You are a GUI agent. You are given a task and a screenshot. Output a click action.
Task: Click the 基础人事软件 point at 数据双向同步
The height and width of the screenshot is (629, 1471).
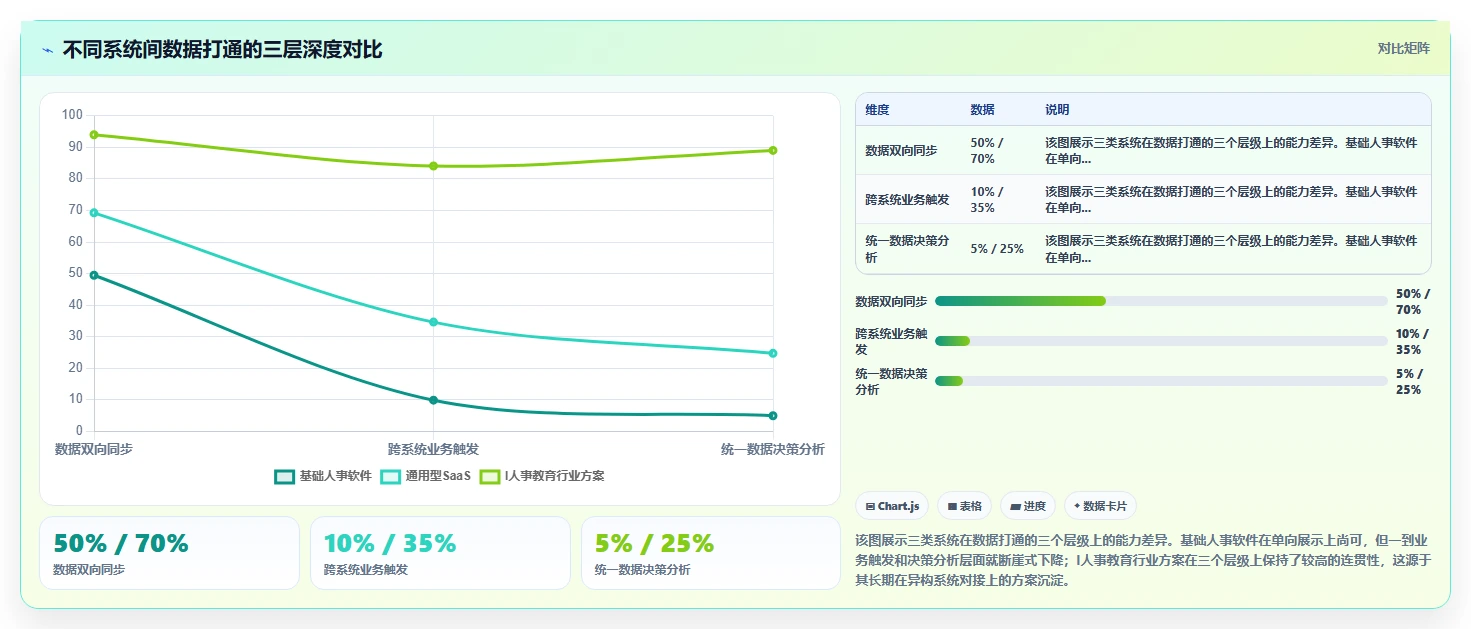pos(94,275)
